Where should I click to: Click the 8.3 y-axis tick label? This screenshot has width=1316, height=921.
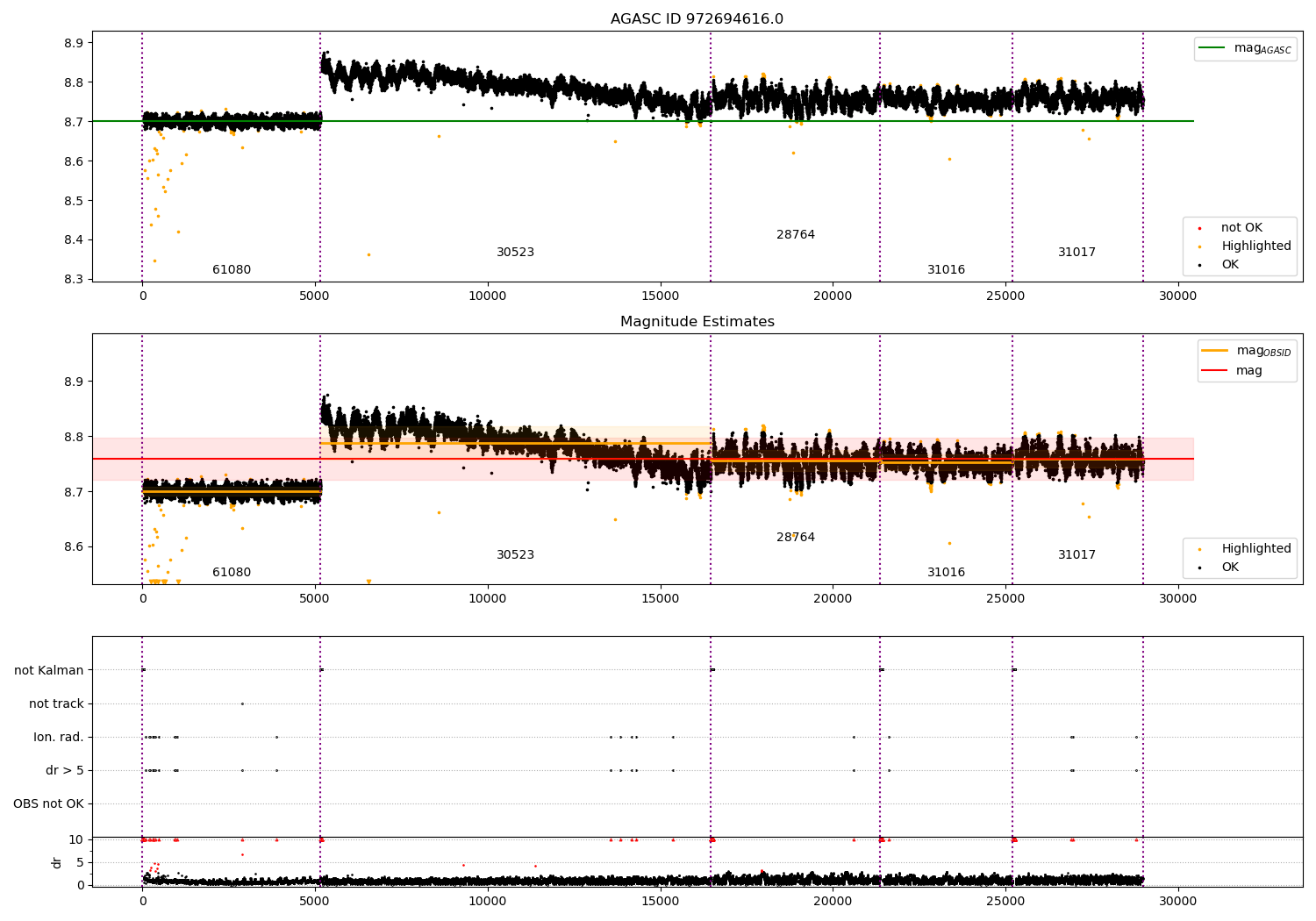point(74,280)
